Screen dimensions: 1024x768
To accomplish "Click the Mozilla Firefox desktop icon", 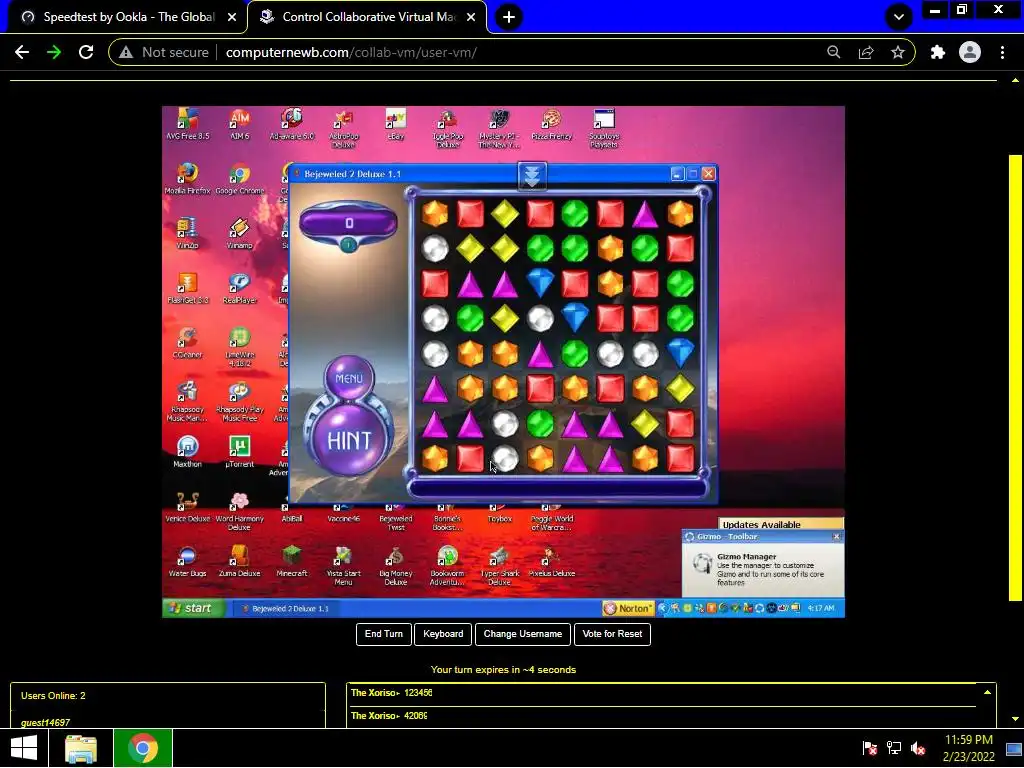I will click(x=187, y=178).
